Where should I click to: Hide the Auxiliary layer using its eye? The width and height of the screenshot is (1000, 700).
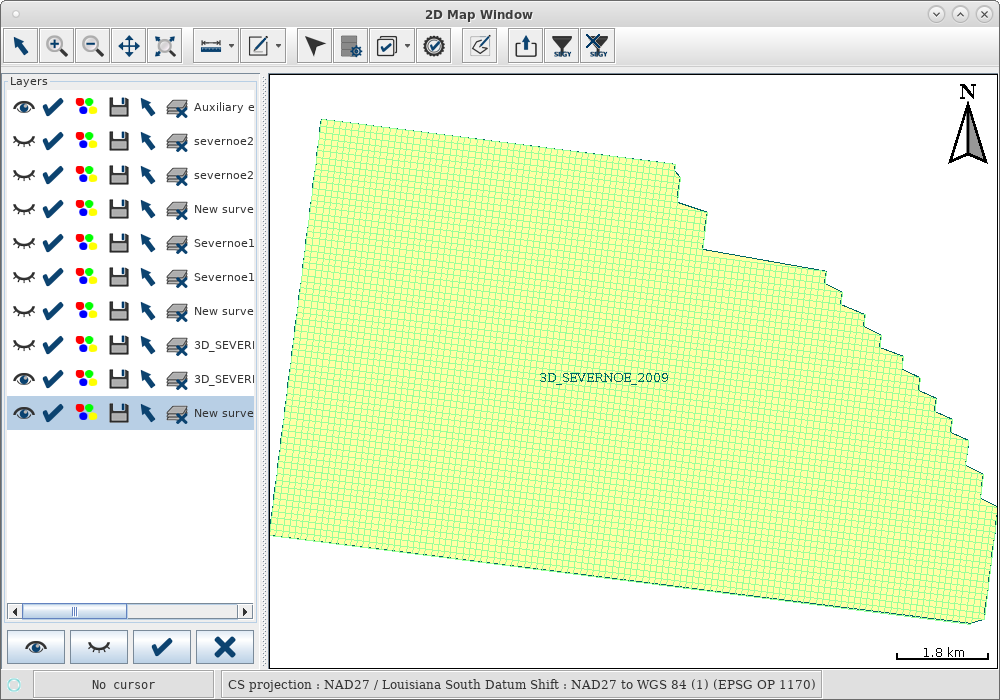coord(24,107)
